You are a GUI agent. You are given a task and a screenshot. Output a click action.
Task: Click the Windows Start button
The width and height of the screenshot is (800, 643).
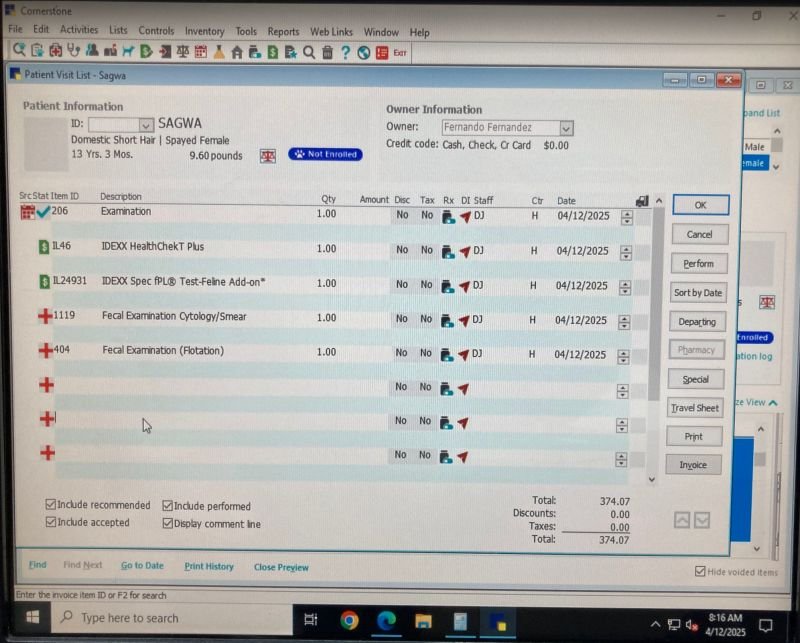pos(33,618)
